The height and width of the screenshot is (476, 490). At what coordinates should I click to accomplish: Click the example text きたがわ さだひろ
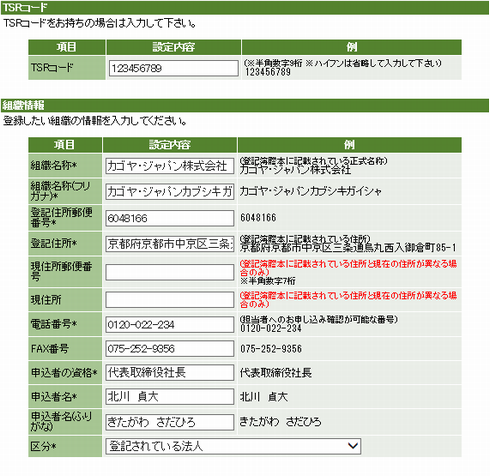pos(281,422)
